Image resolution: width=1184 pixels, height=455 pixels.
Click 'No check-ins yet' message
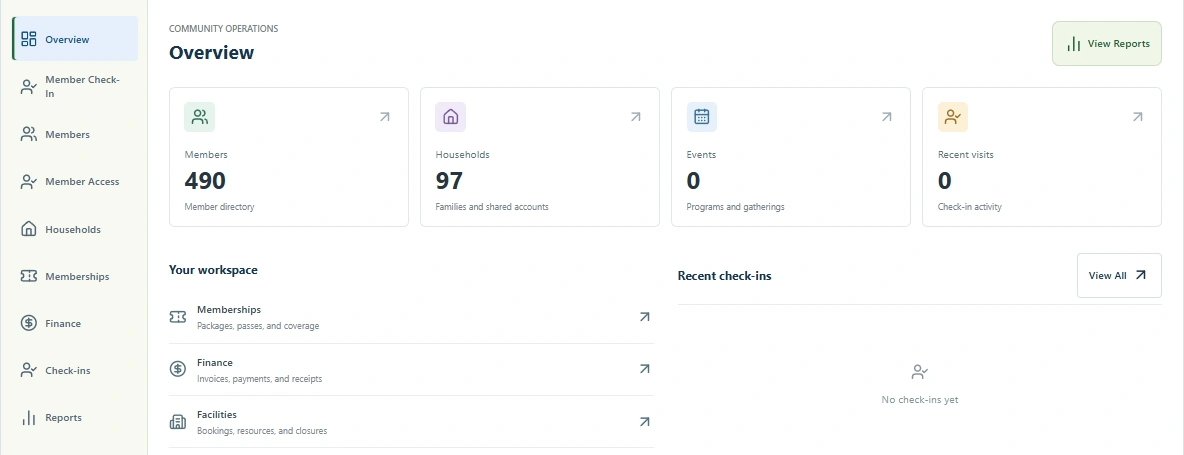click(x=920, y=400)
